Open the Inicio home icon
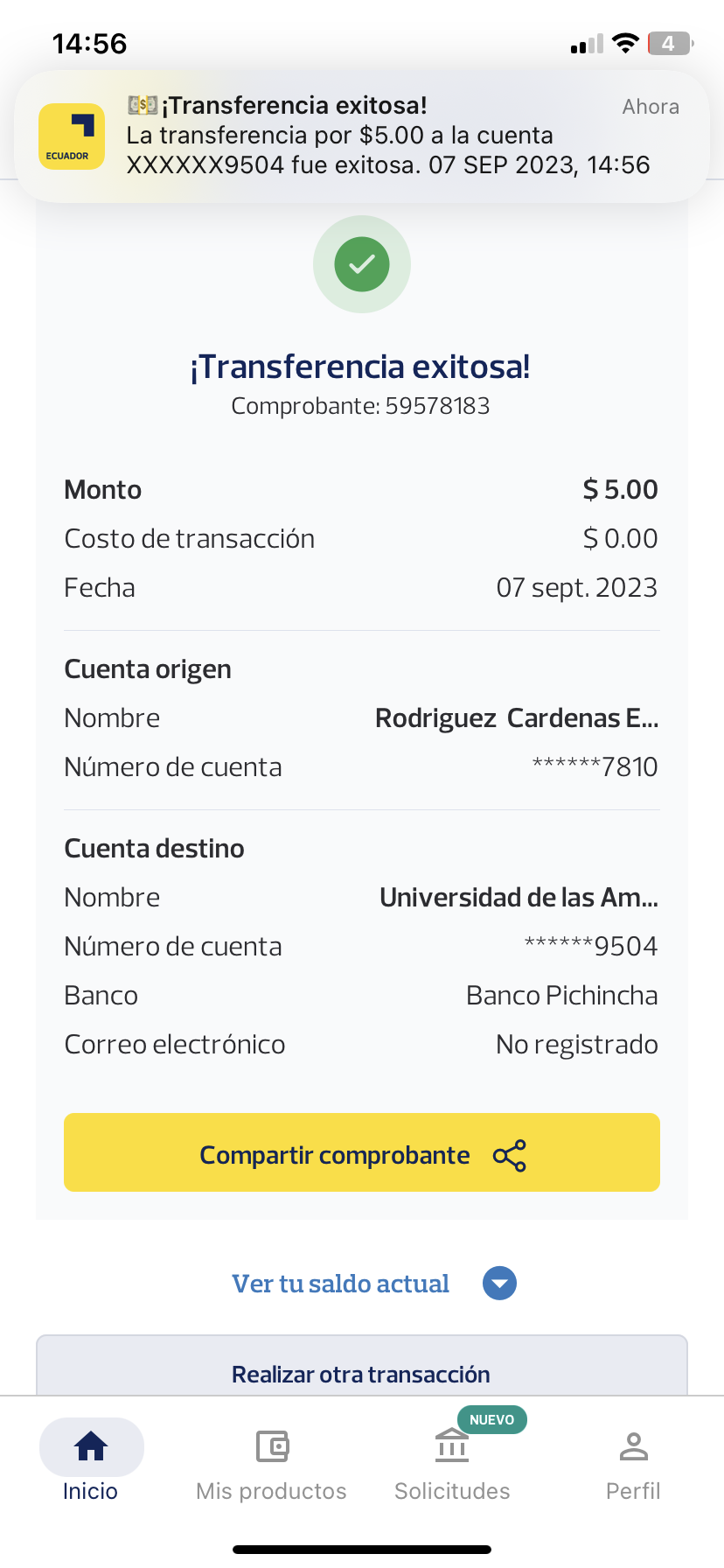Screen dimensions: 724x1568 click(x=91, y=1446)
